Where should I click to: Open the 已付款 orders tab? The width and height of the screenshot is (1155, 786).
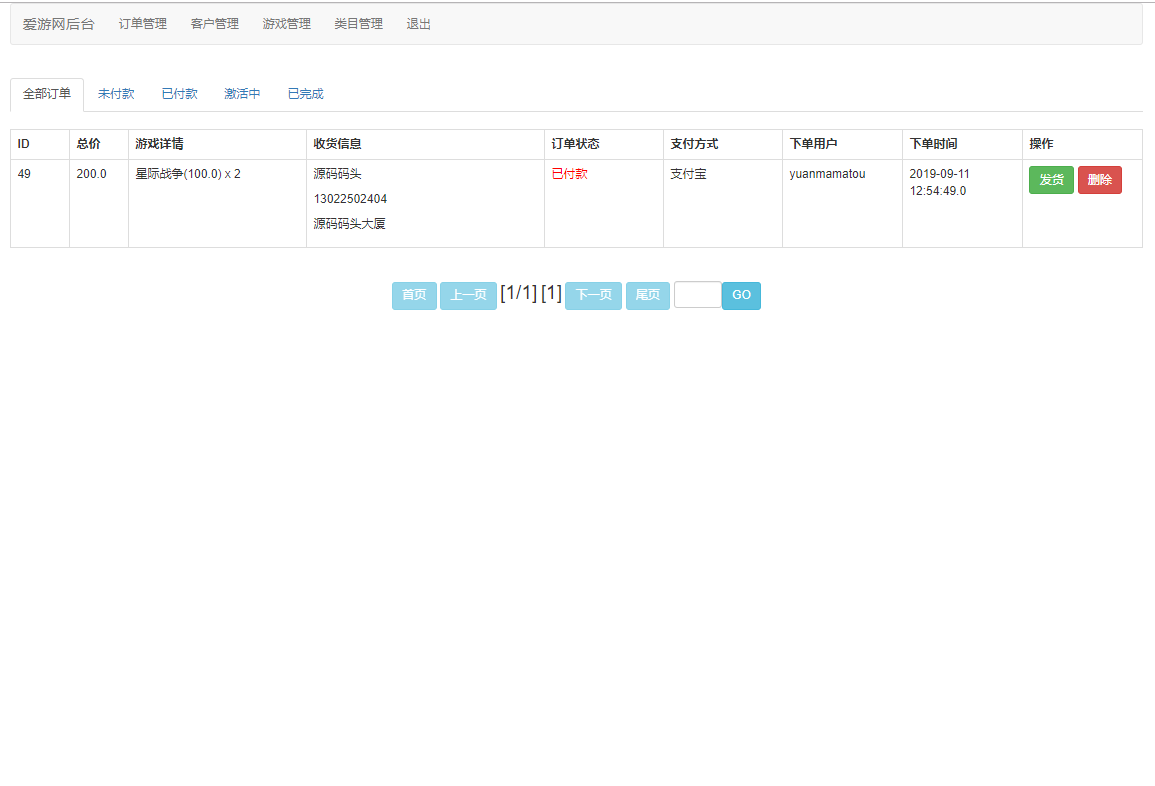coord(179,93)
